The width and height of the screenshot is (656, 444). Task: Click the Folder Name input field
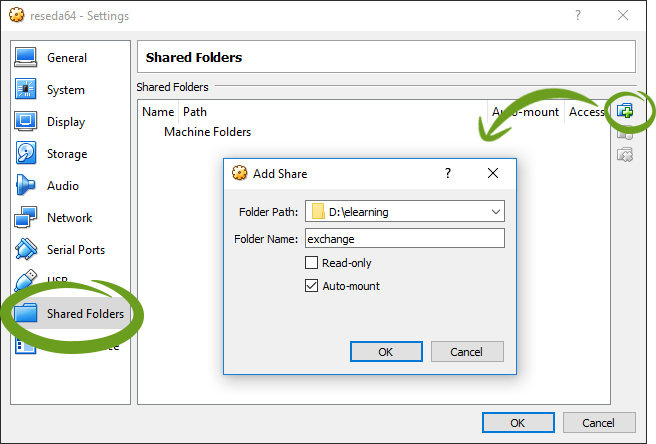click(x=404, y=239)
